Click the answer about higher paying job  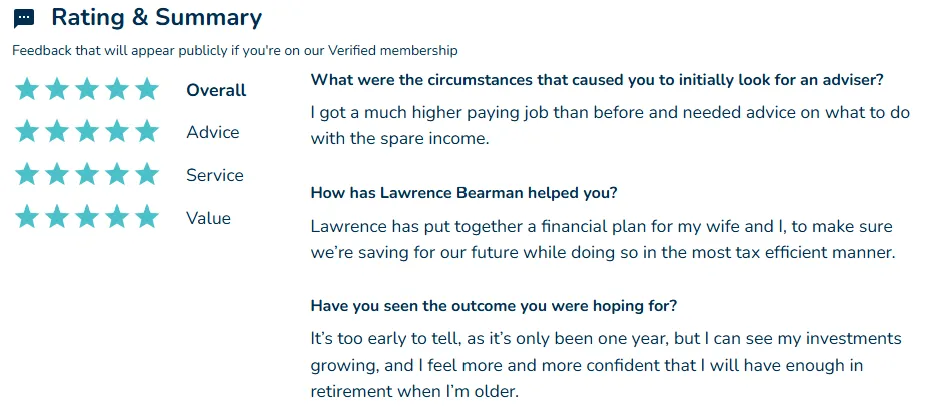coord(610,126)
